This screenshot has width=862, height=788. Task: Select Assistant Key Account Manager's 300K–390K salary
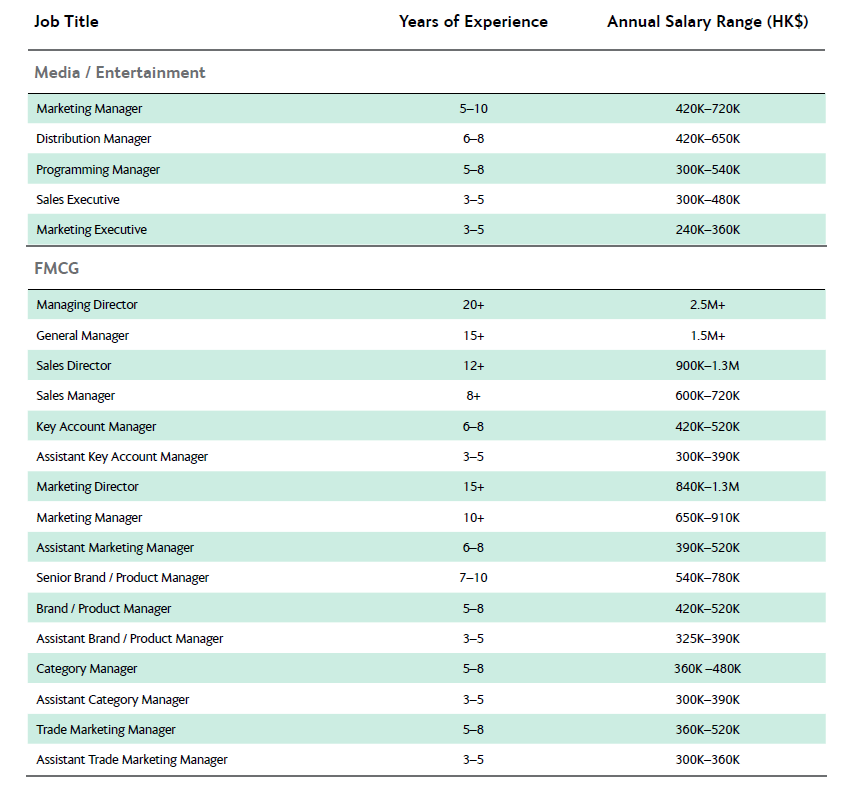tap(708, 457)
